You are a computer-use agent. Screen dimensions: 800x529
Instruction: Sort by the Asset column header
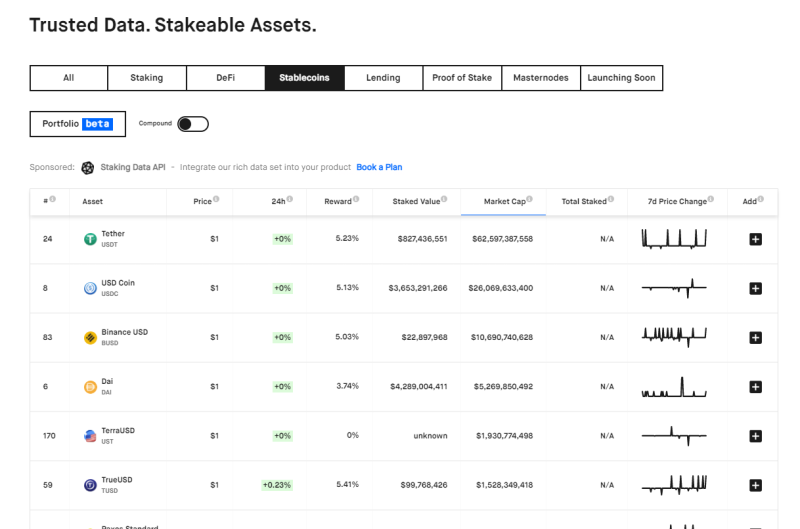click(92, 201)
